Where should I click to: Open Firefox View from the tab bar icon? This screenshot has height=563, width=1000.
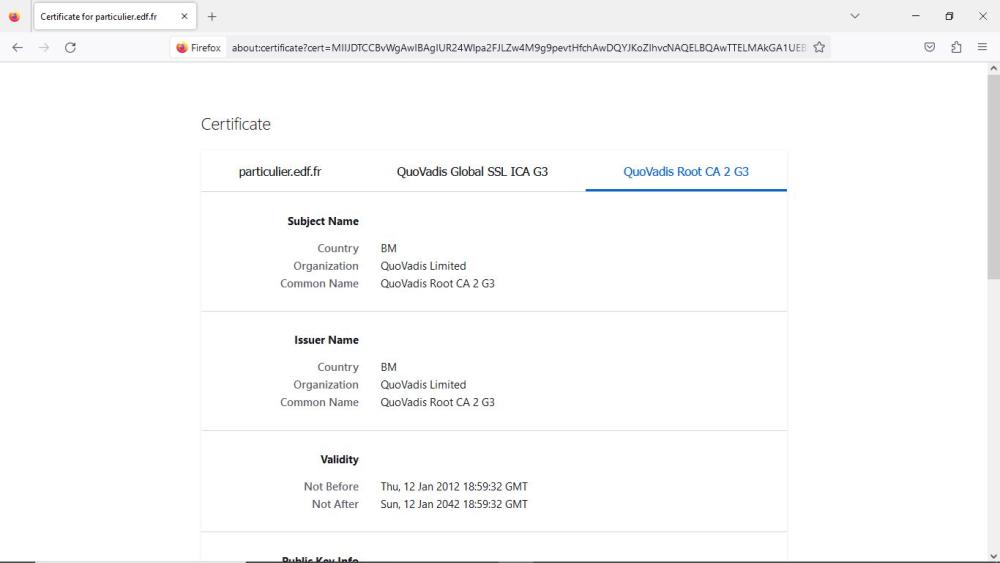[x=14, y=17]
